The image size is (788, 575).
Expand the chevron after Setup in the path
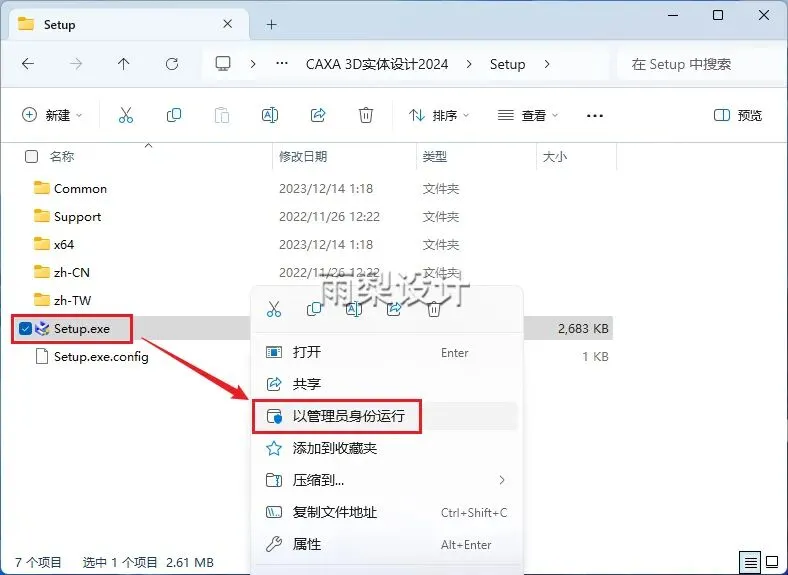(547, 64)
